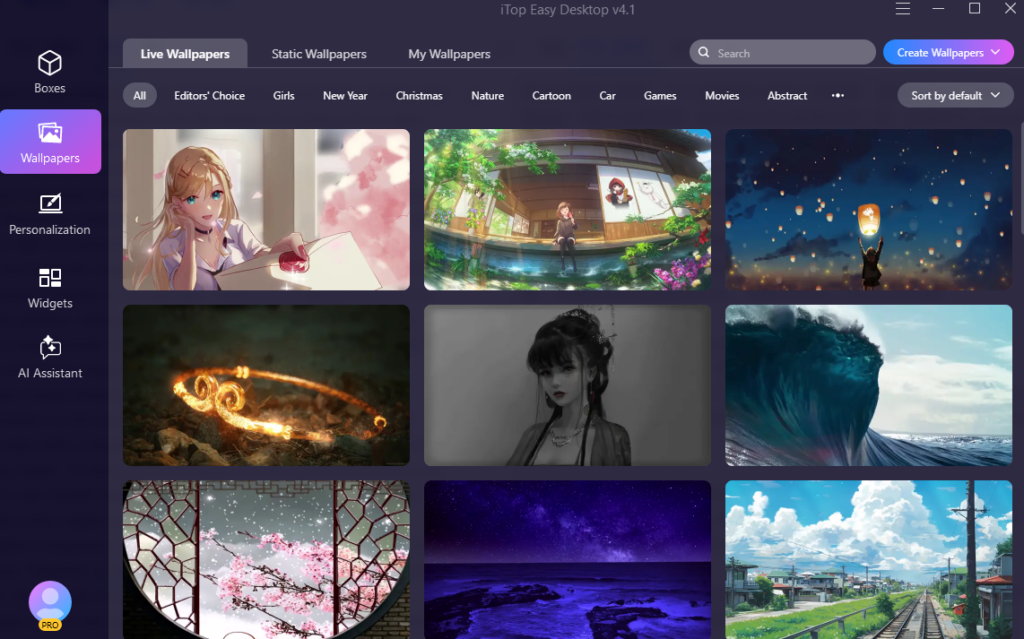The height and width of the screenshot is (639, 1024).
Task: Open the Boxes section icon
Action: 50,64
